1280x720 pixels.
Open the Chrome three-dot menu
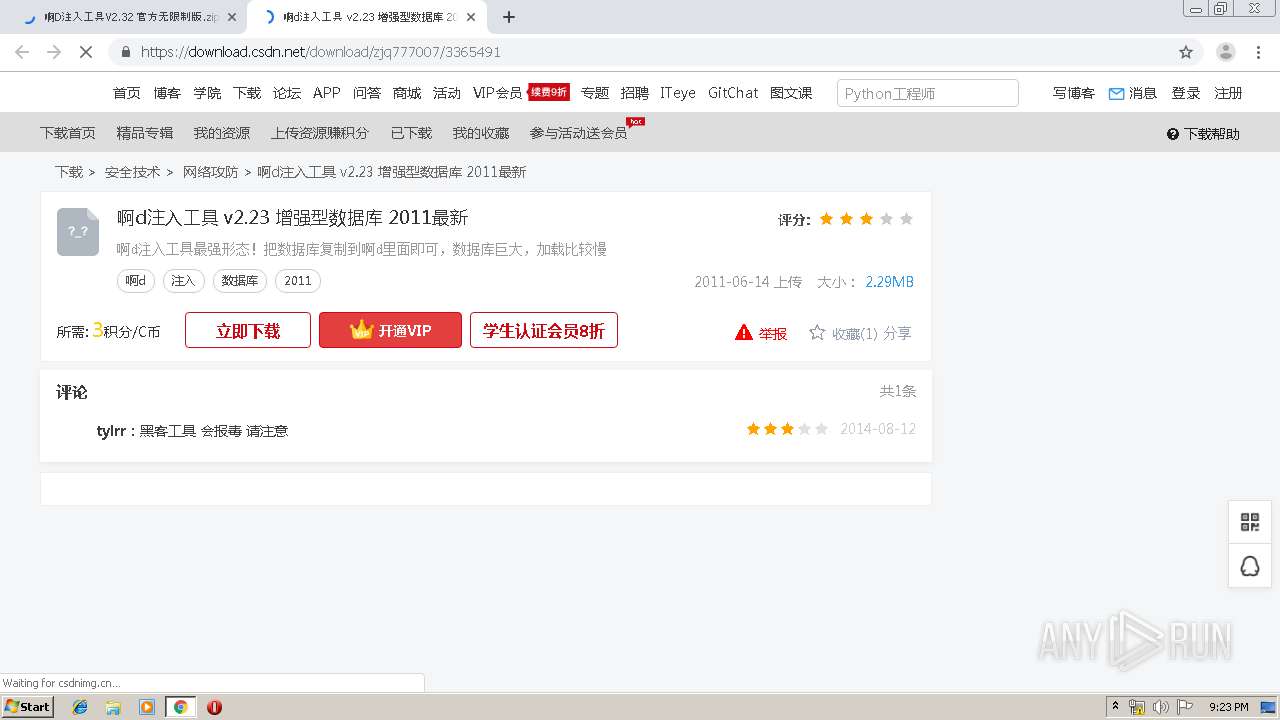coord(1259,52)
